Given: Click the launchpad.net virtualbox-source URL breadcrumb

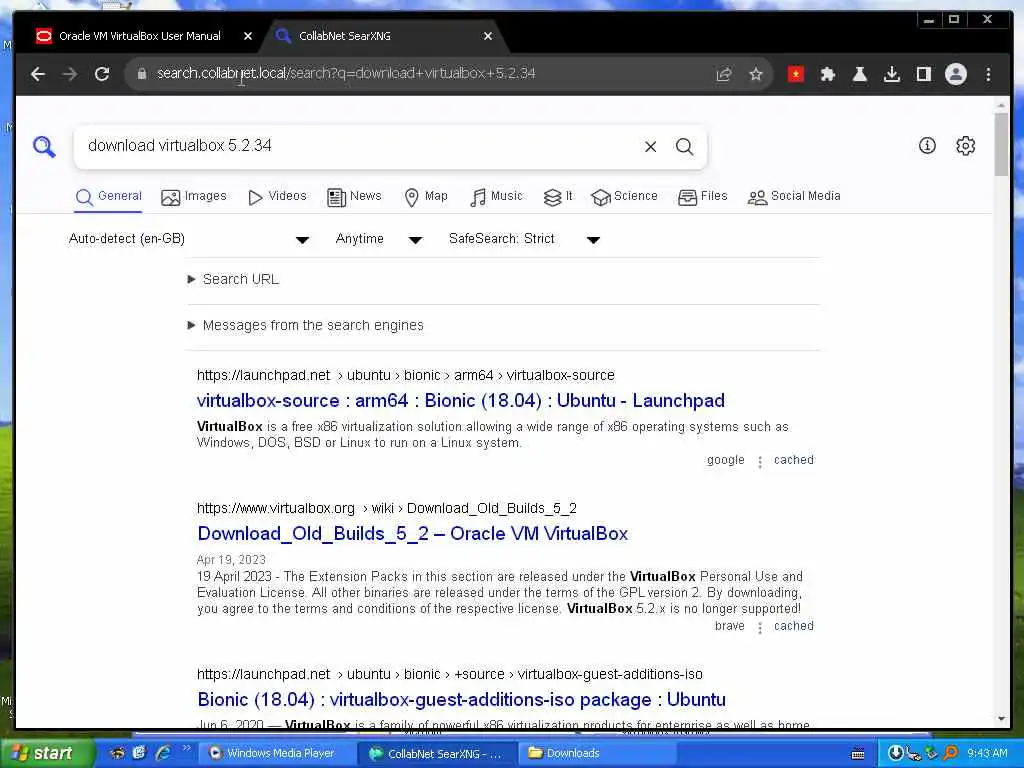Looking at the screenshot, I should pos(406,376).
